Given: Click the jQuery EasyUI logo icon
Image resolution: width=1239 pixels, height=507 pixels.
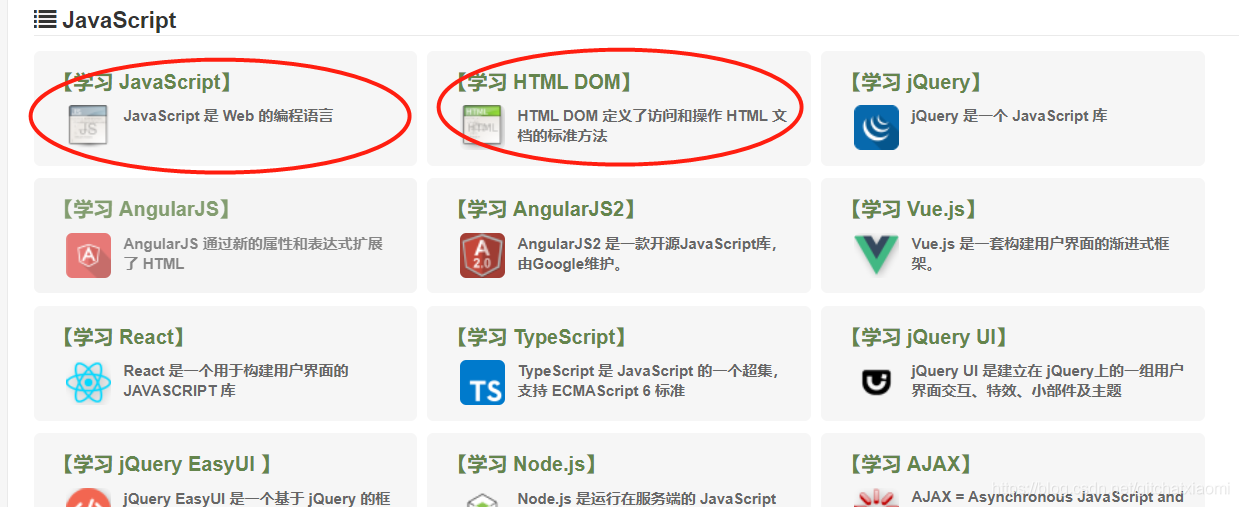Looking at the screenshot, I should [88, 498].
